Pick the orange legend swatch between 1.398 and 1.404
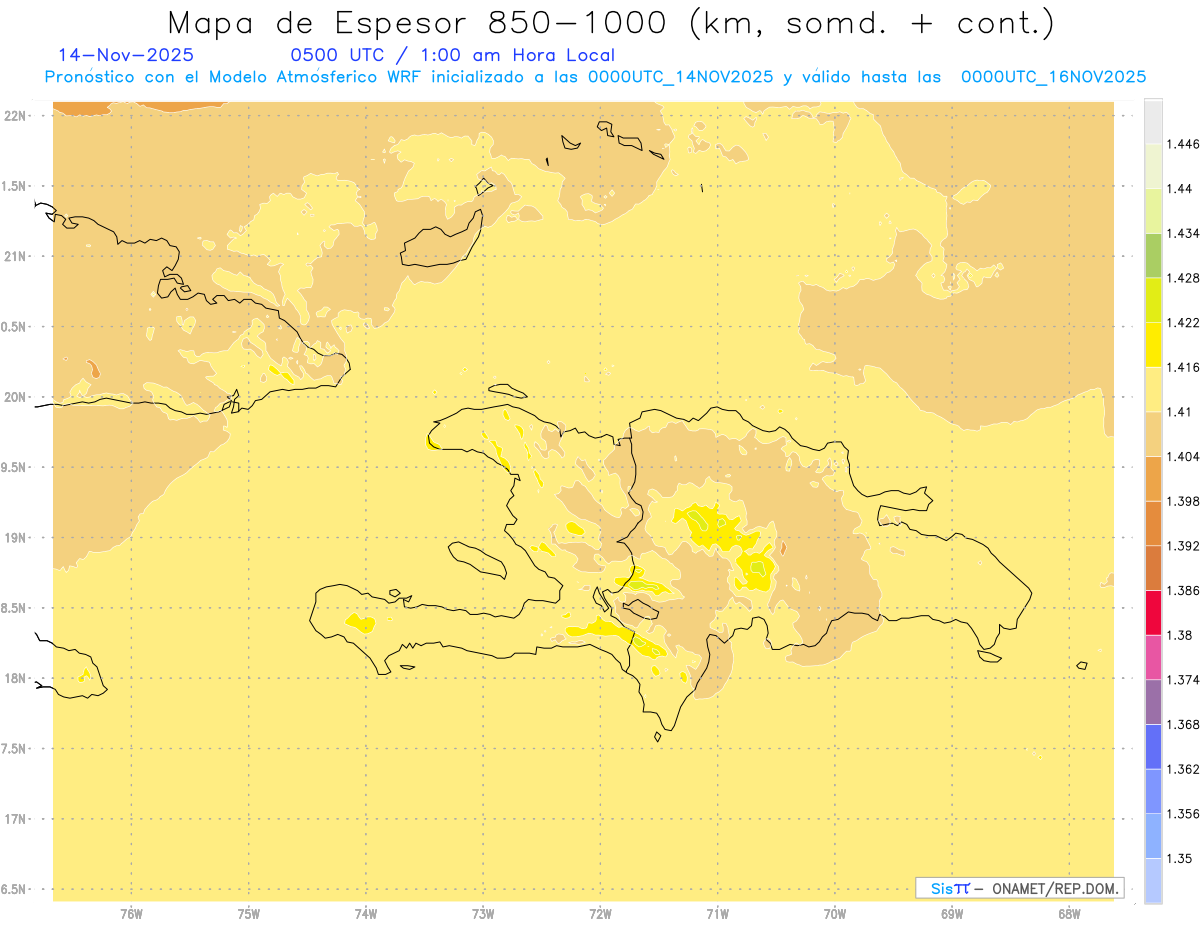This screenshot has height=927, width=1200. (1153, 478)
